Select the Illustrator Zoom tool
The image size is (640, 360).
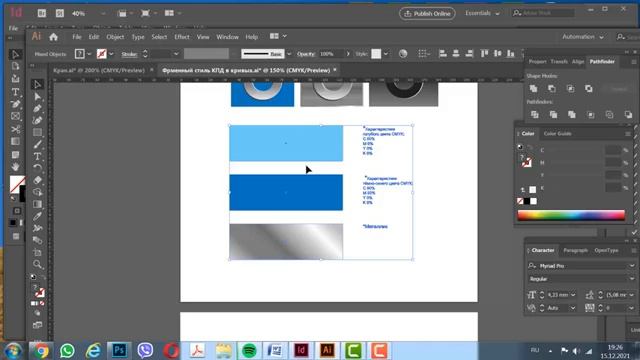click(x=37, y=264)
